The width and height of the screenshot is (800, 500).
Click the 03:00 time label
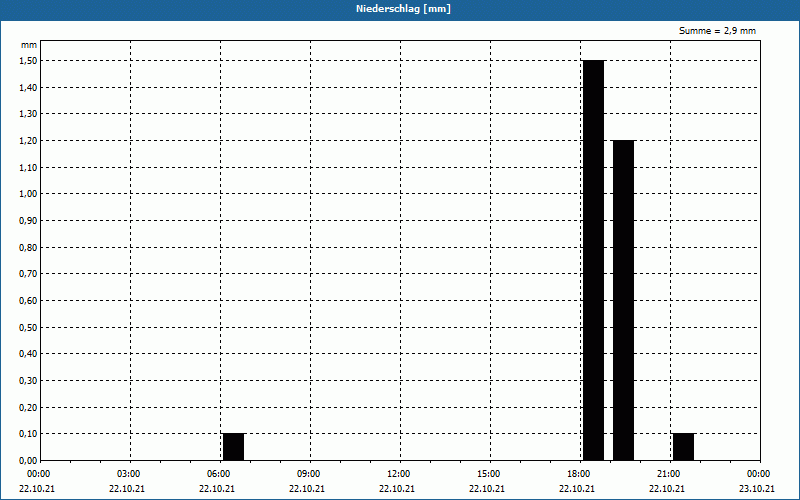click(x=128, y=474)
